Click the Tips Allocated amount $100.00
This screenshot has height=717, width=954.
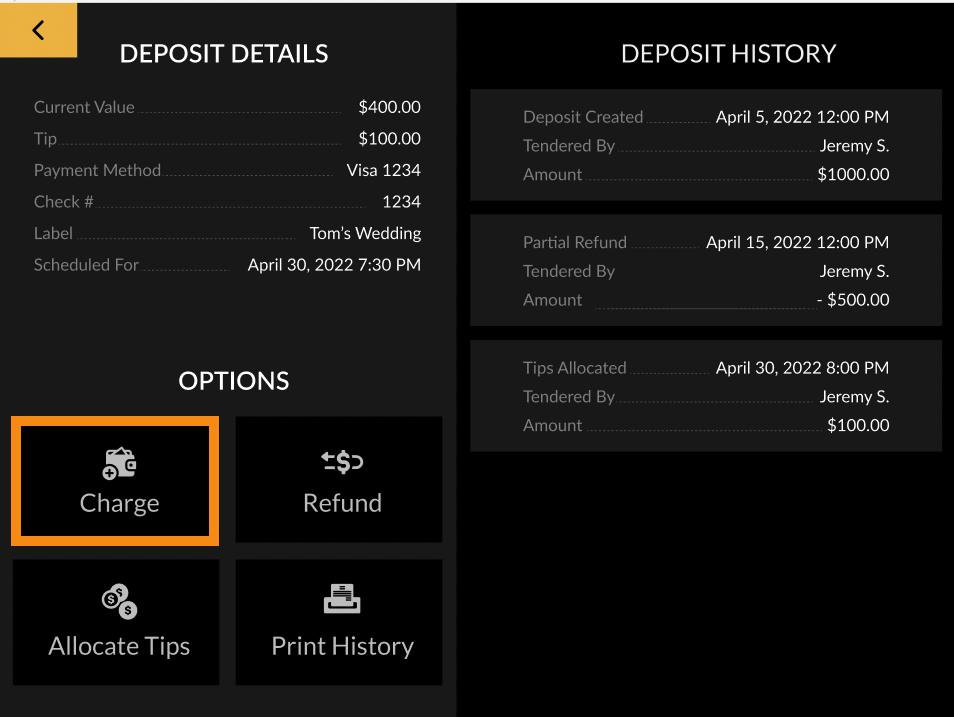(858, 425)
